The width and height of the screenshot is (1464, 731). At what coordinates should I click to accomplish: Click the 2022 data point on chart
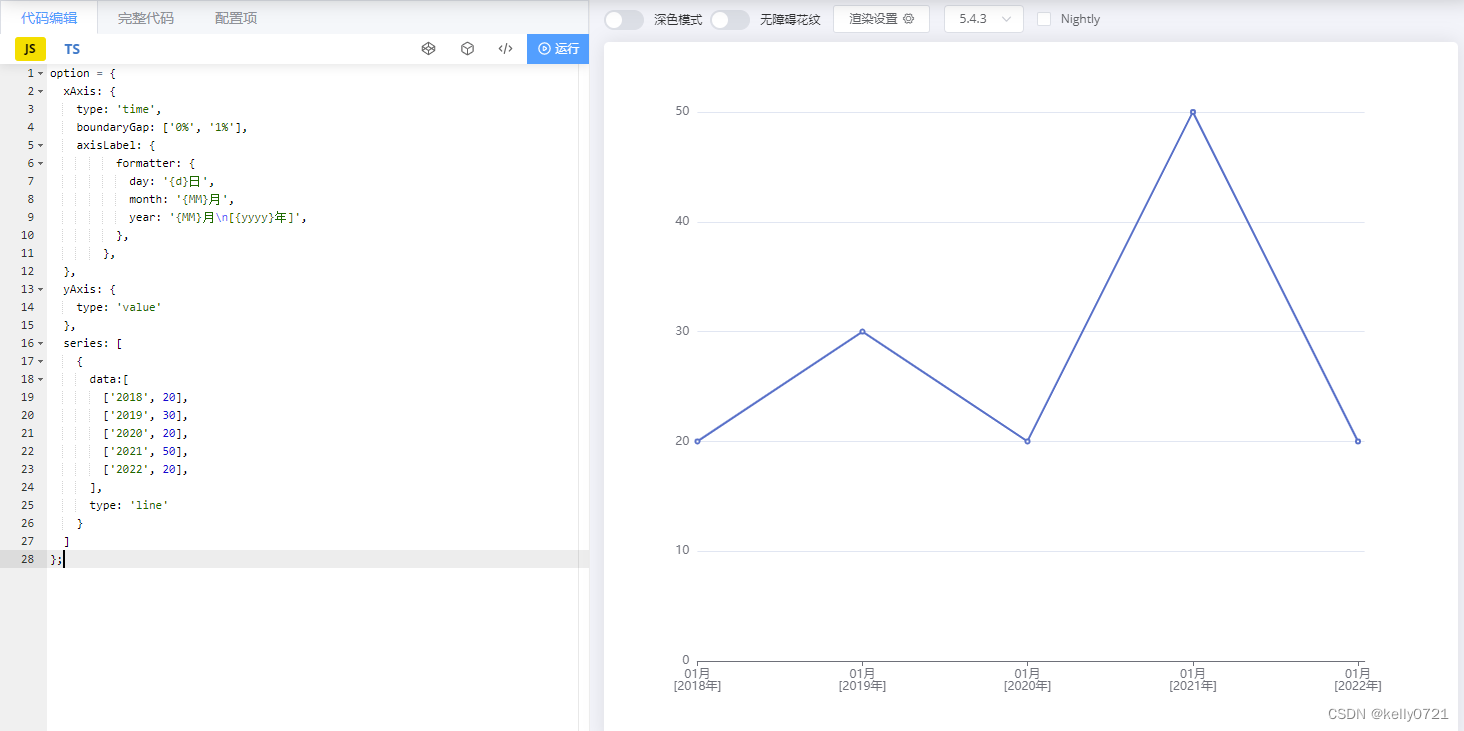point(1358,441)
